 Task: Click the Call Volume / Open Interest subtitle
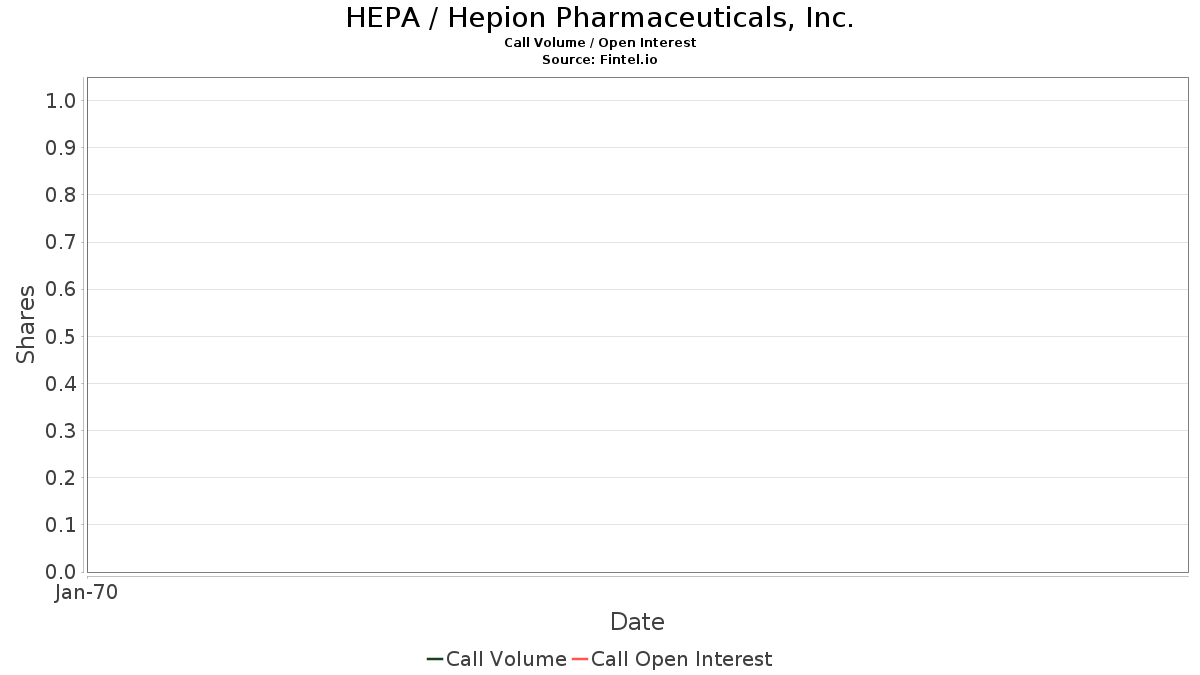600,43
